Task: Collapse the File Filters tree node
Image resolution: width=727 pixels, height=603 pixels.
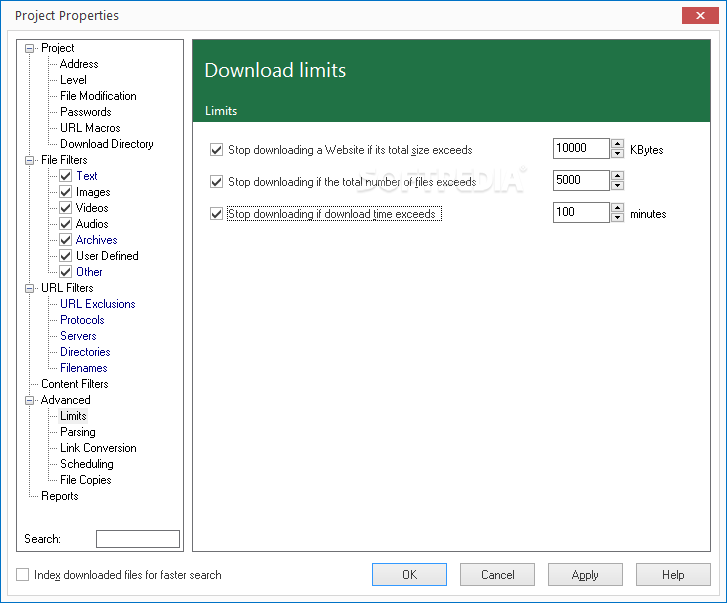Action: [30, 160]
